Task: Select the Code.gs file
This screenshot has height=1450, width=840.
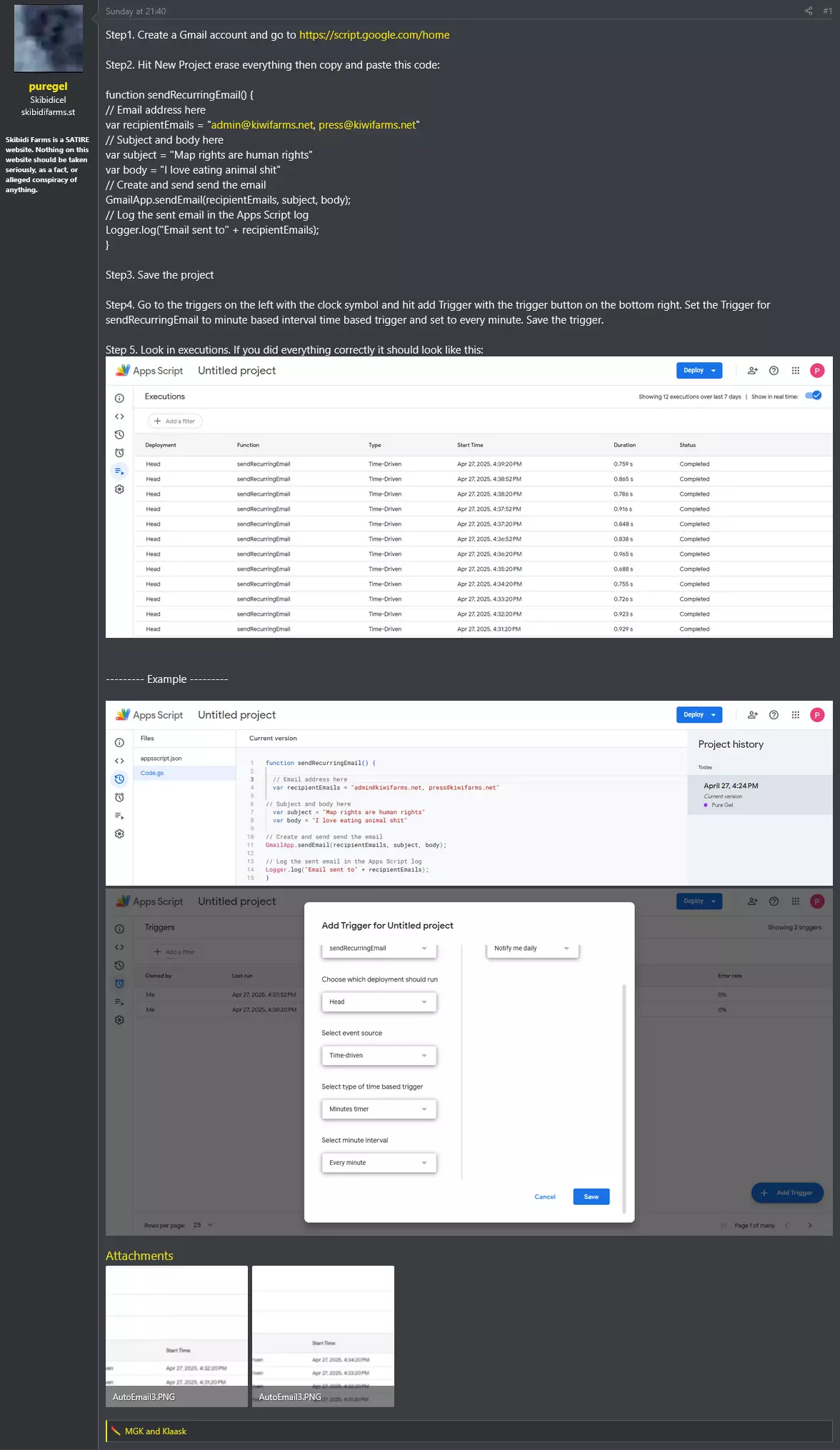Action: (184, 773)
